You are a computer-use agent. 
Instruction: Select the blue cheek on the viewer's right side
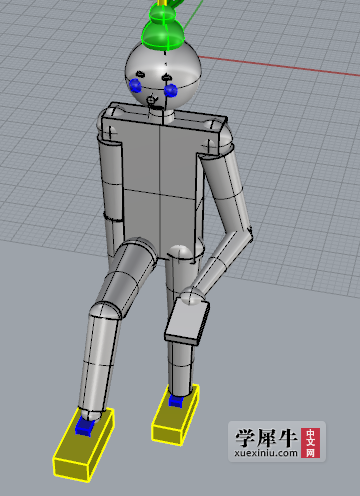171,90
